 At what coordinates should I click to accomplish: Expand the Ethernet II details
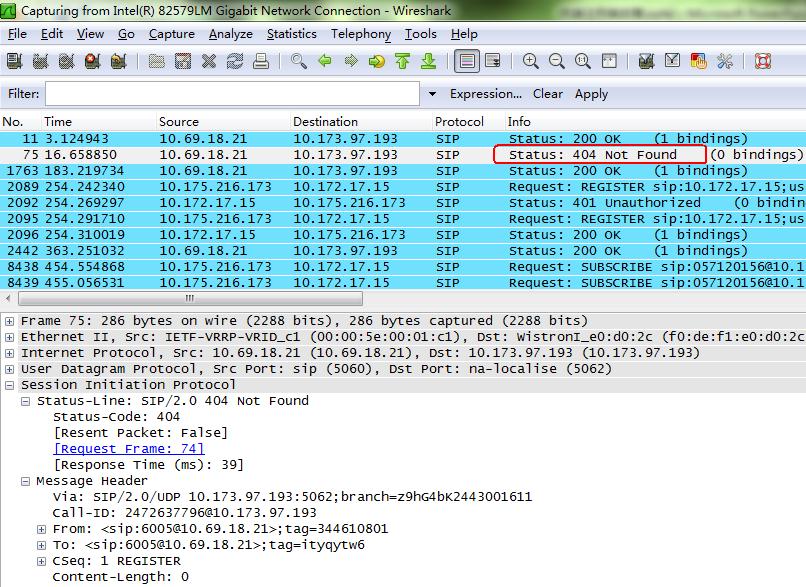[9, 337]
